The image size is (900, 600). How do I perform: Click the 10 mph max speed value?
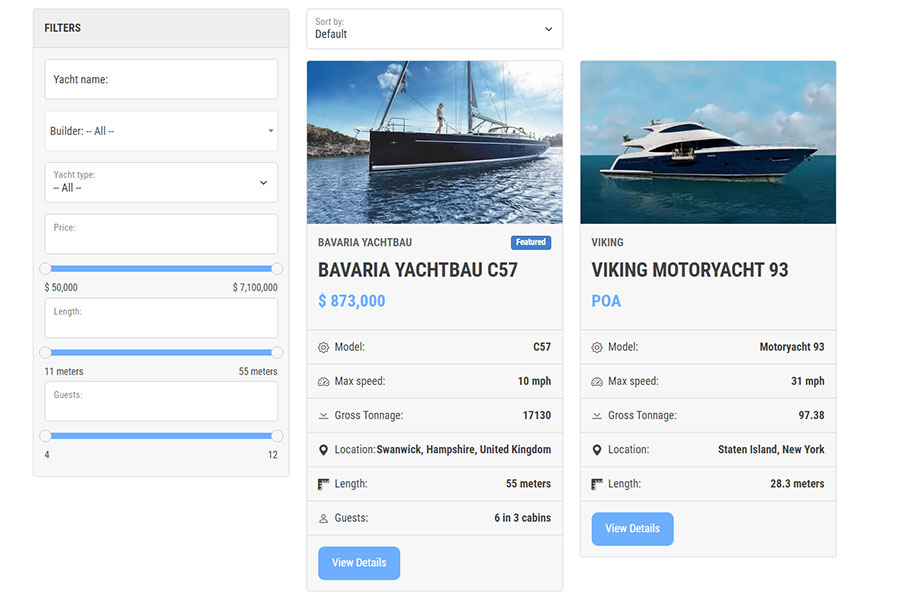(534, 381)
